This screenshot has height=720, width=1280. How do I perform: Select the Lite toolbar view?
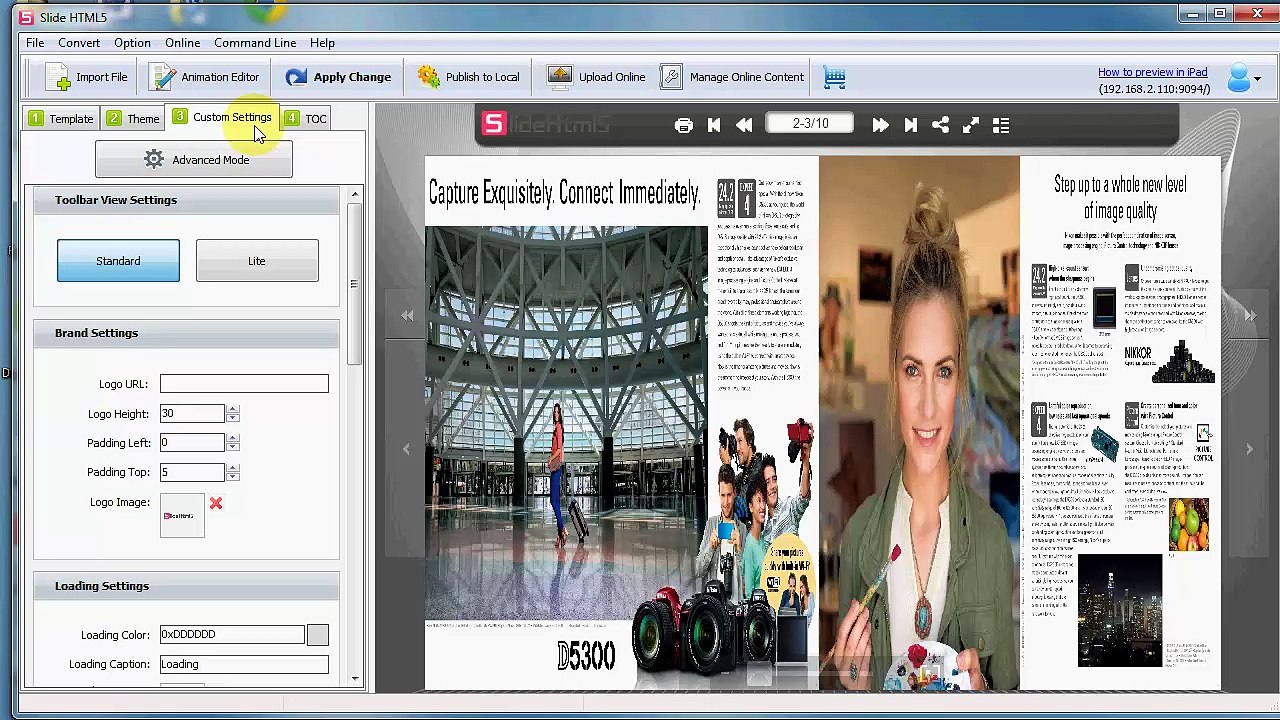(x=257, y=261)
